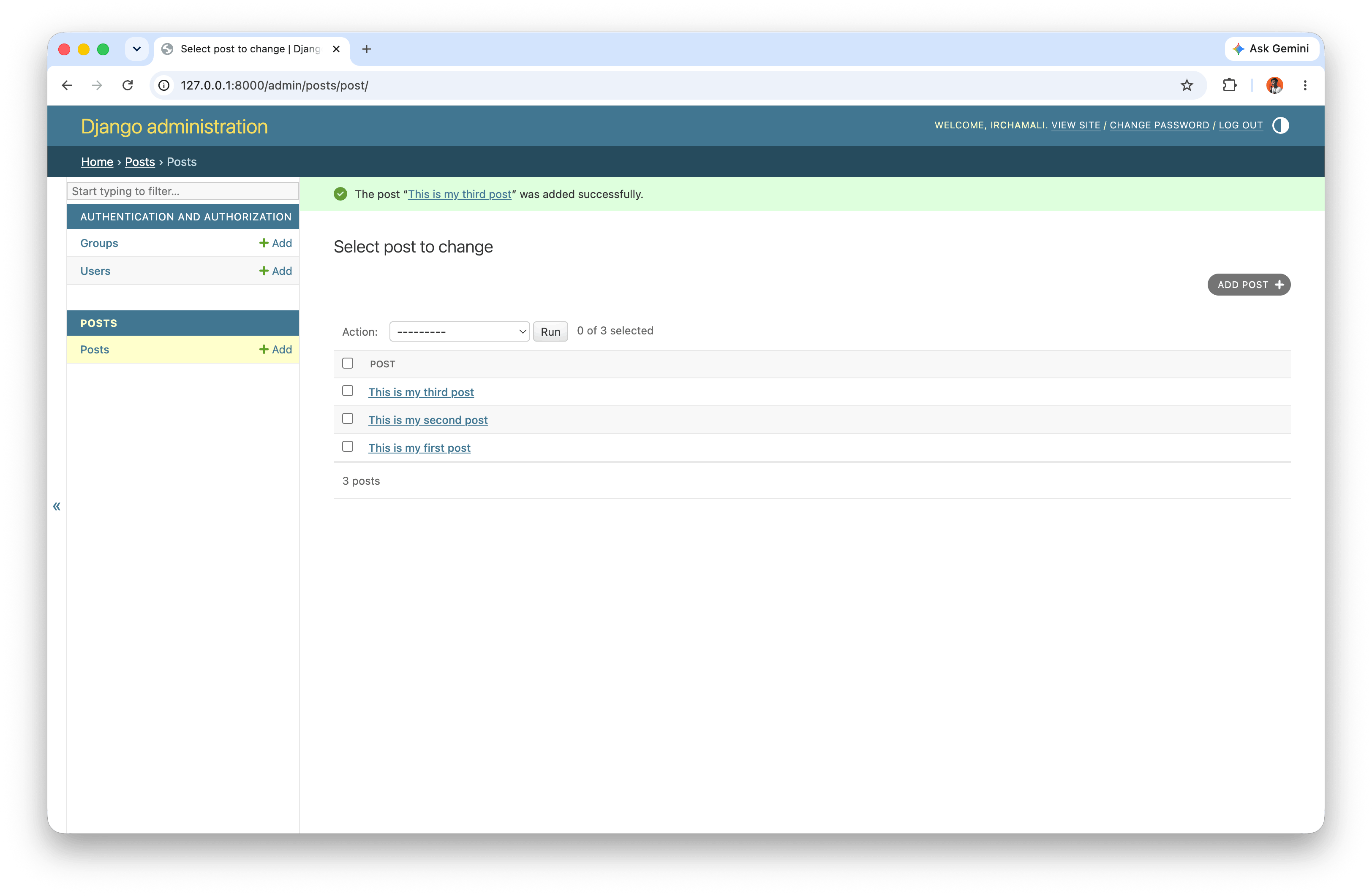Image resolution: width=1372 pixels, height=896 pixels.
Task: Click the '3 posts' count text
Action: 361,481
